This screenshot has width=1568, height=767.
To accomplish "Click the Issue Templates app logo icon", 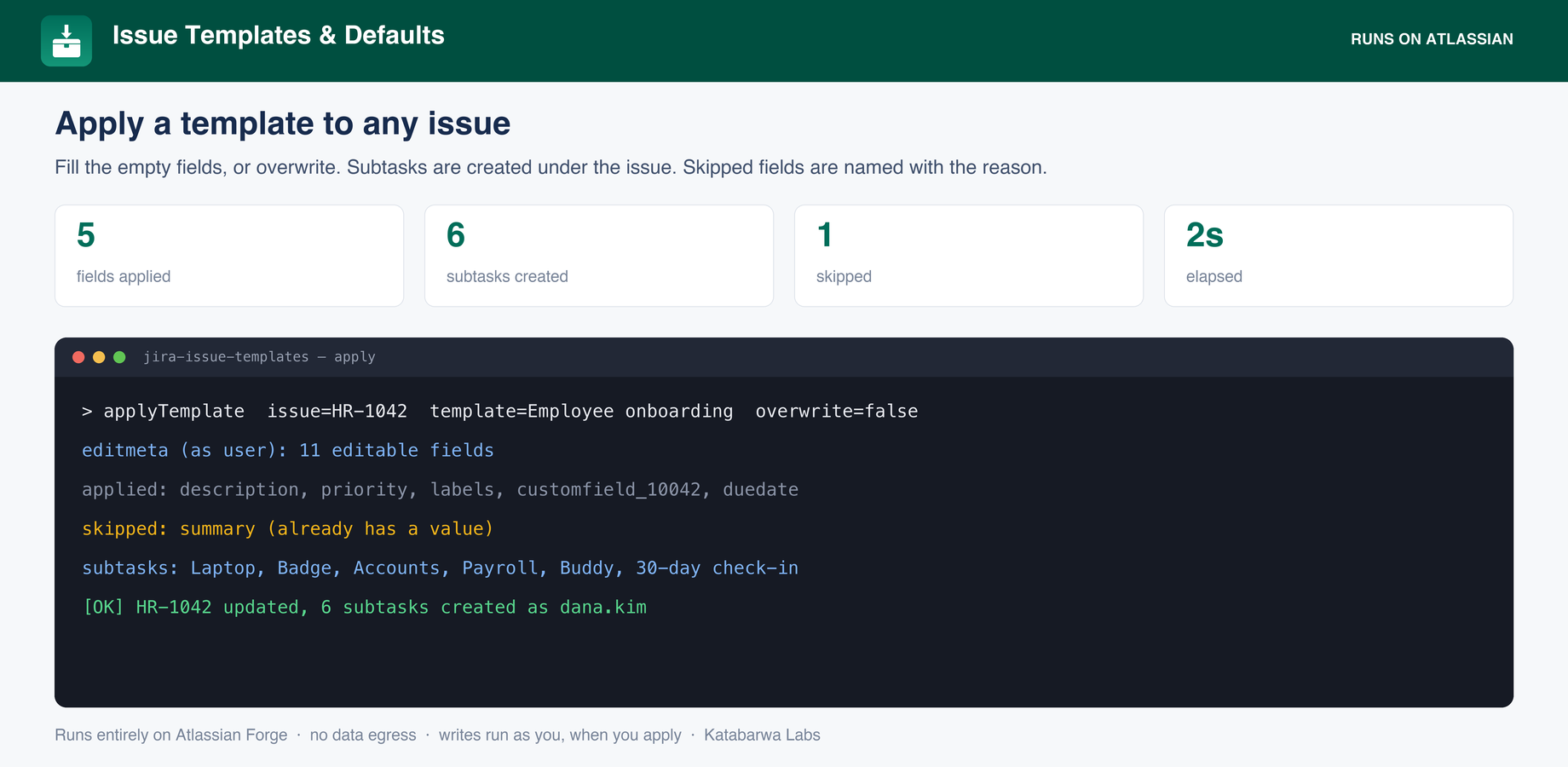I will [x=66, y=41].
